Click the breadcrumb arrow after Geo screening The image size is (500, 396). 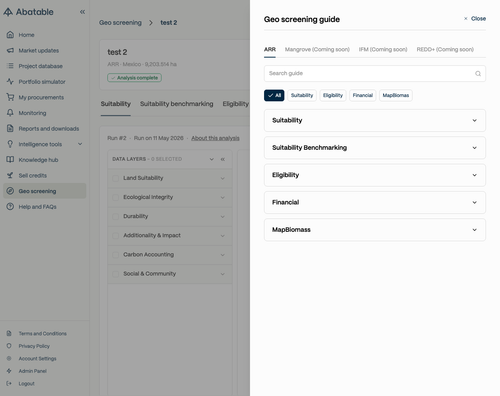151,23
